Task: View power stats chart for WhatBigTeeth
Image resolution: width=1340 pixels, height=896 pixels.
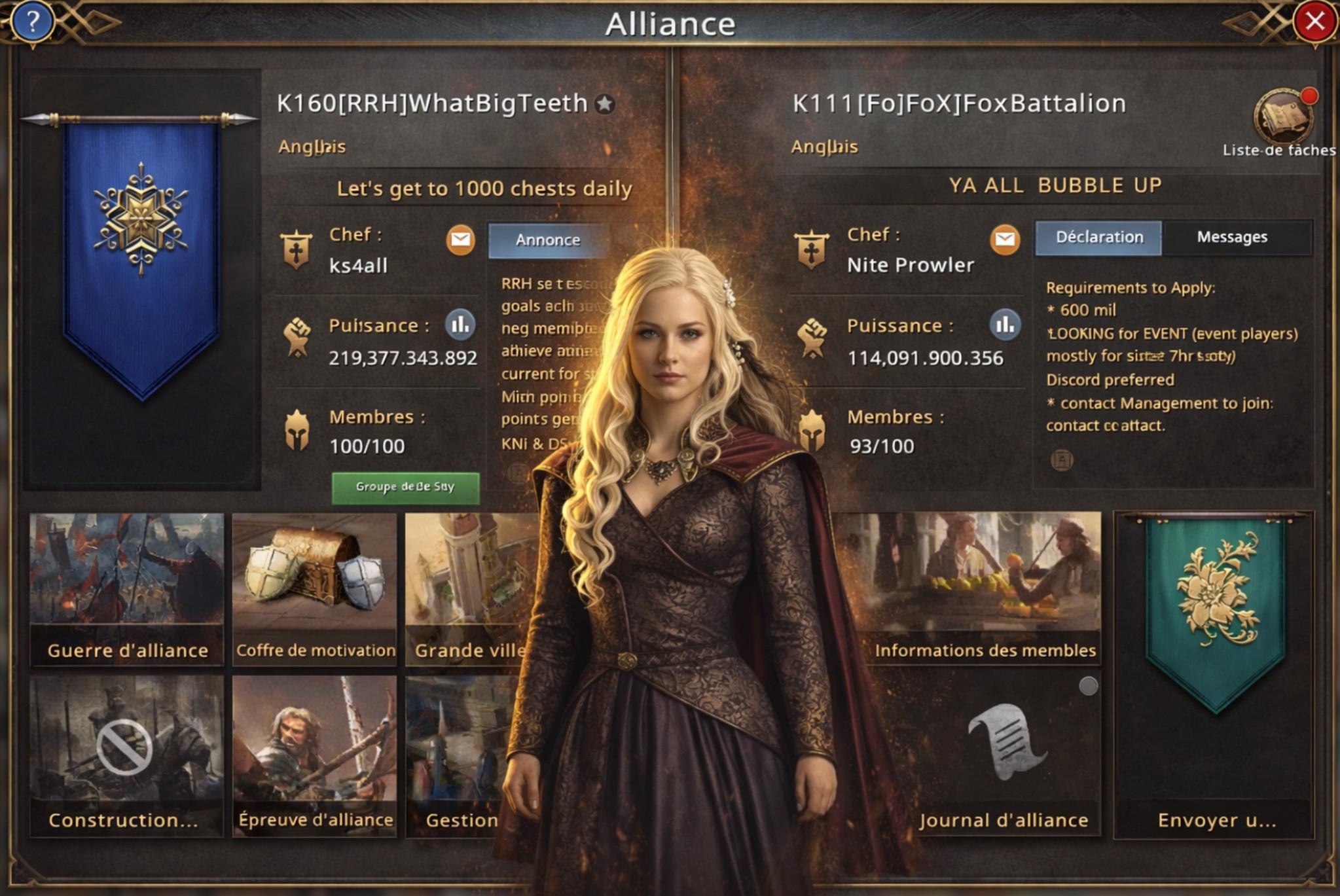Action: coord(460,325)
